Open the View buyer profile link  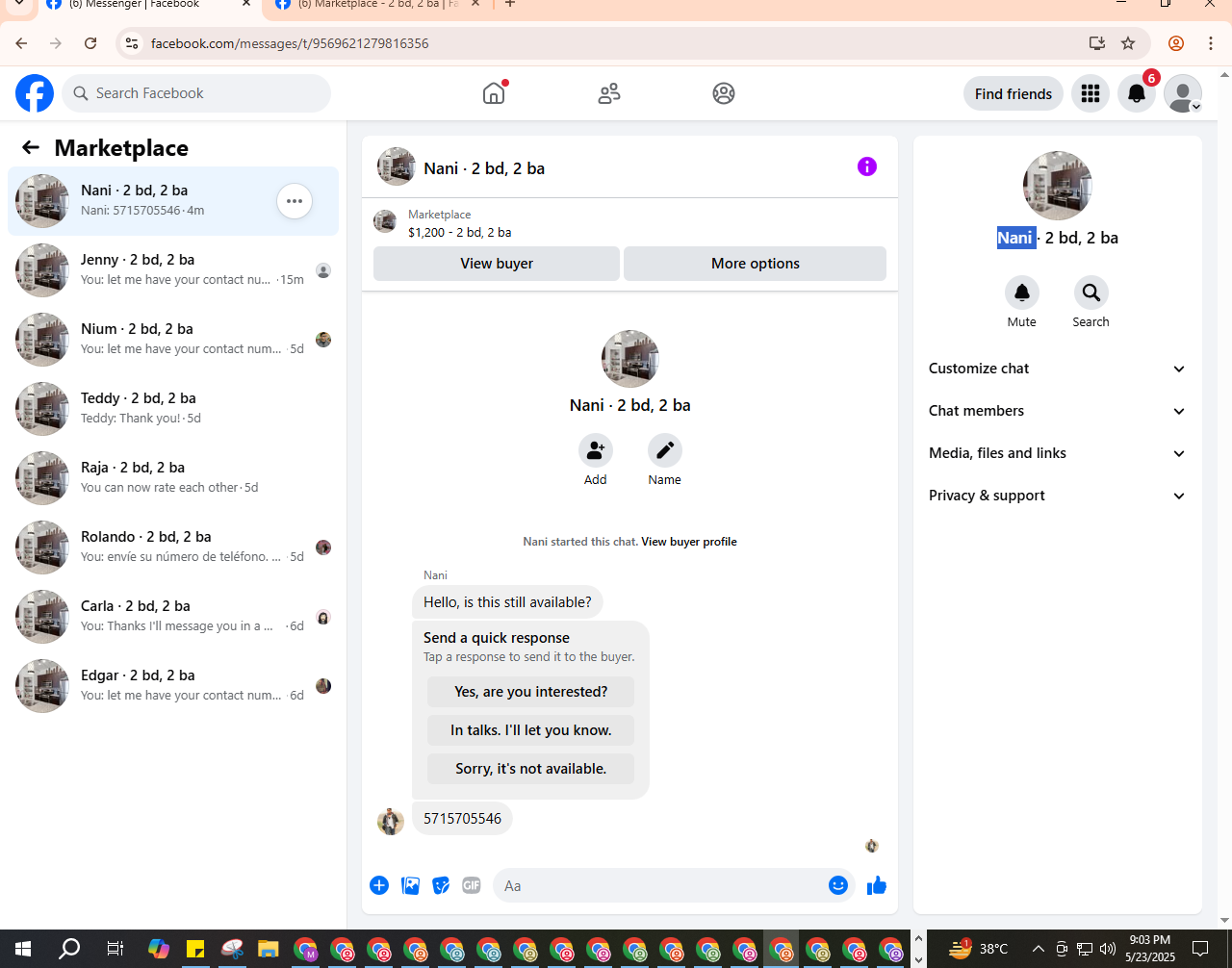[x=689, y=542]
